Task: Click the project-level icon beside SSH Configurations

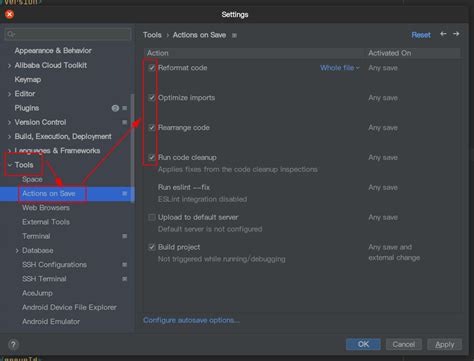Action: click(x=124, y=265)
